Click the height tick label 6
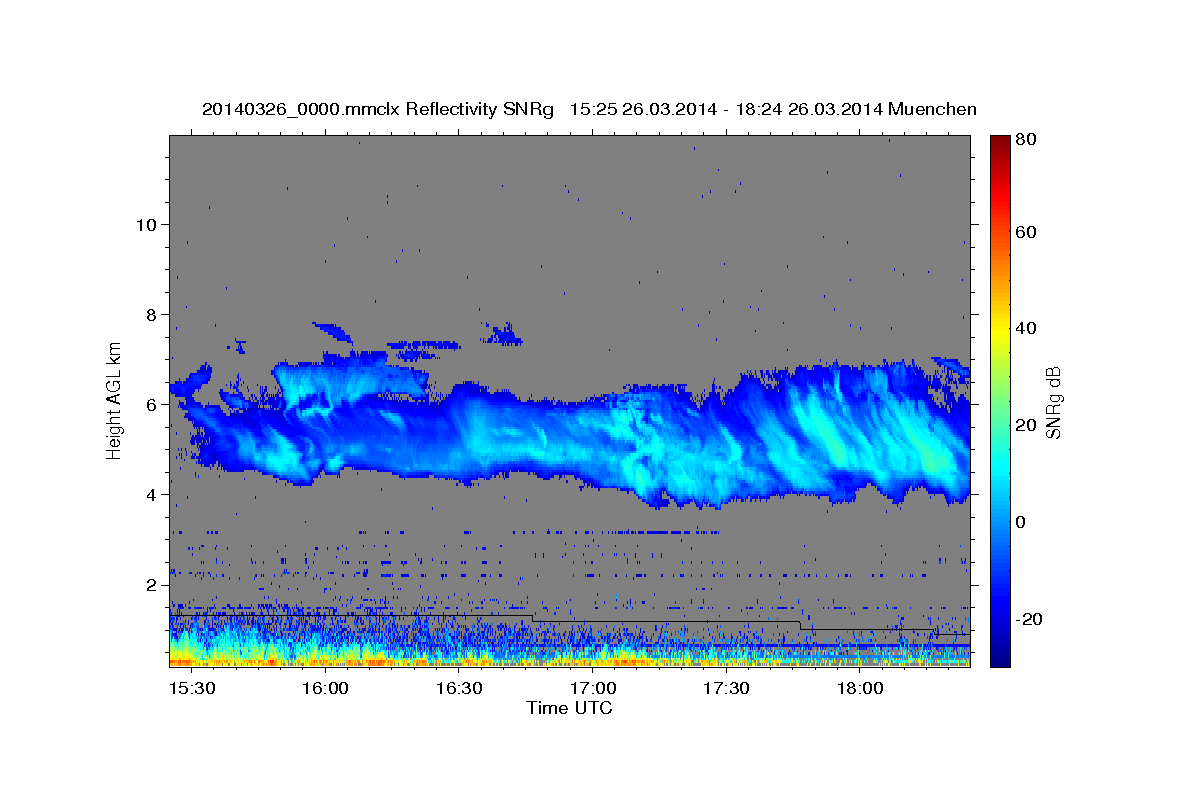Image resolution: width=1200 pixels, height=800 pixels. 151,404
